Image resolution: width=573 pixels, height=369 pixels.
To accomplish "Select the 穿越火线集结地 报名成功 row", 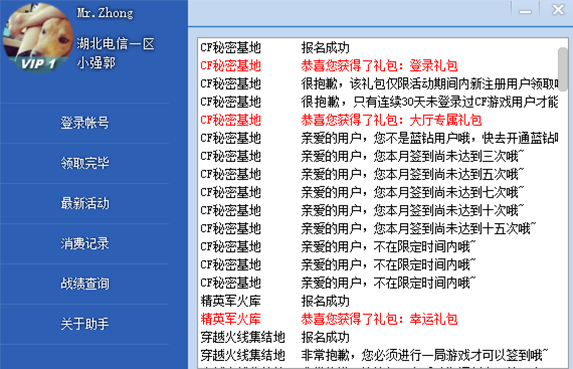I will [x=379, y=337].
